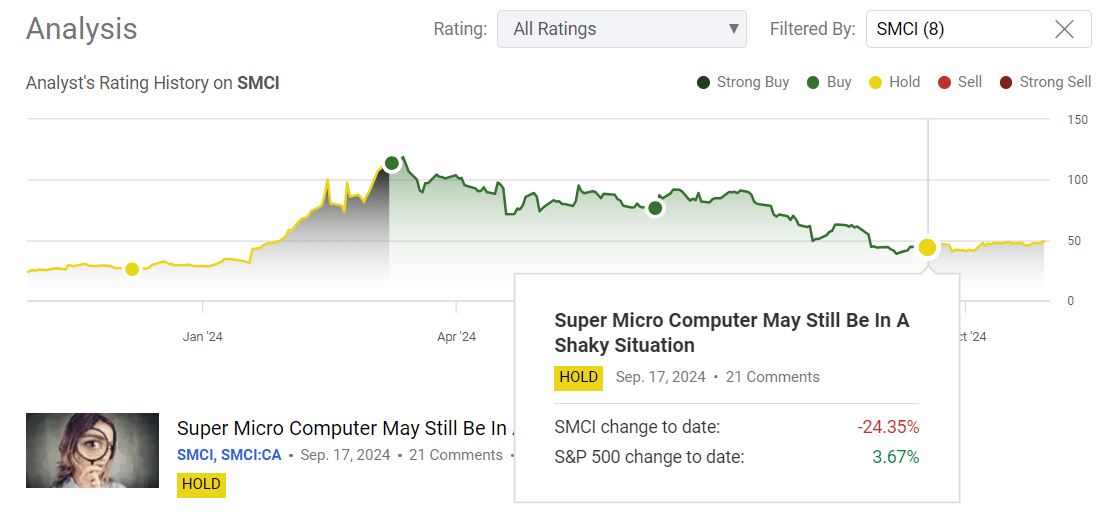
Task: Toggle the Hold legend item
Action: [x=894, y=82]
